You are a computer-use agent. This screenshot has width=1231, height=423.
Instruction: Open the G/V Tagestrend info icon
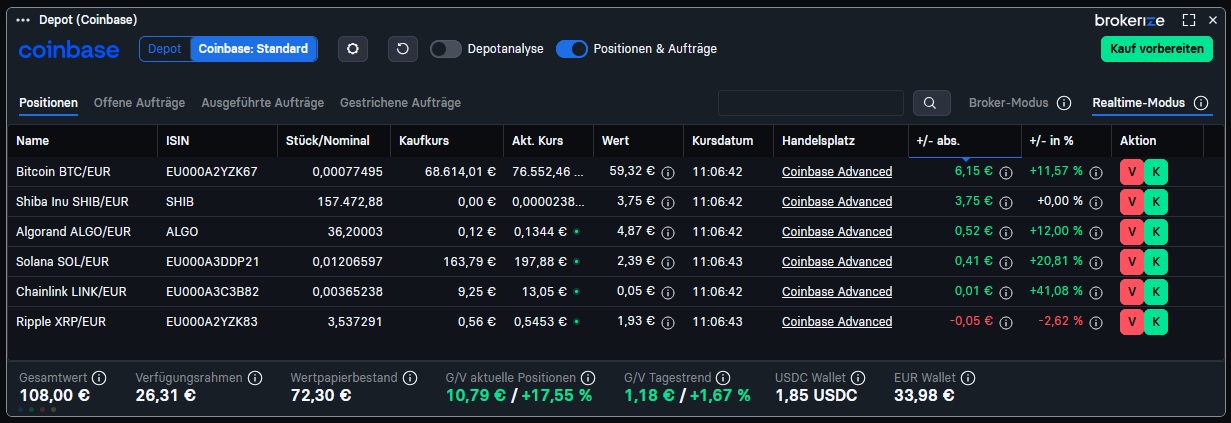(724, 378)
